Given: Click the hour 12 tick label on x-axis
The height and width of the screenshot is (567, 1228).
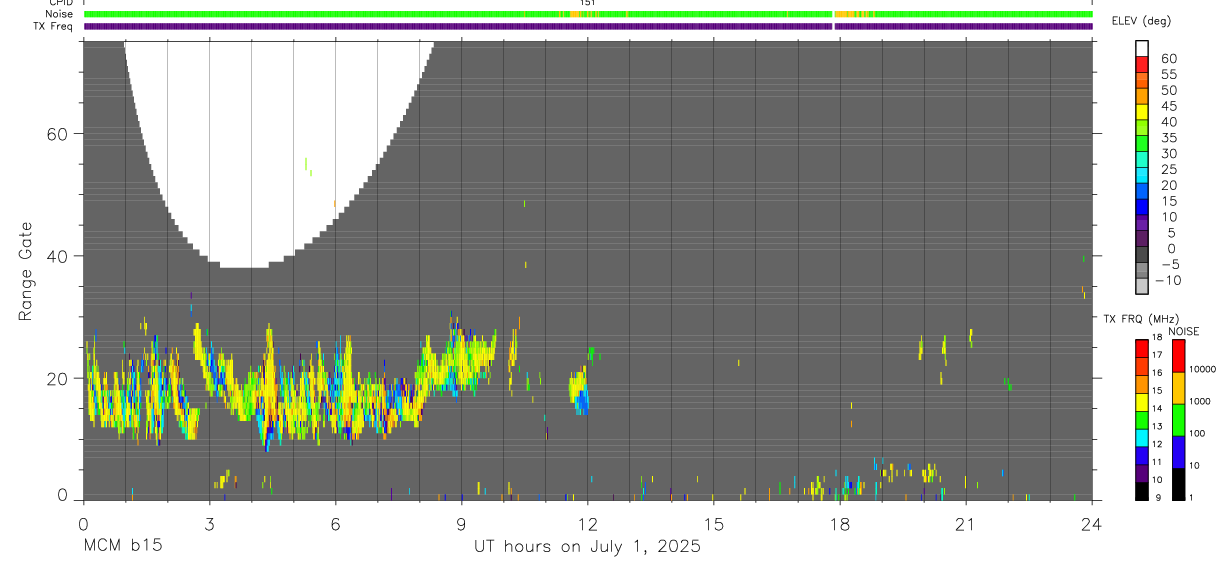Looking at the screenshot, I should click(x=588, y=523).
